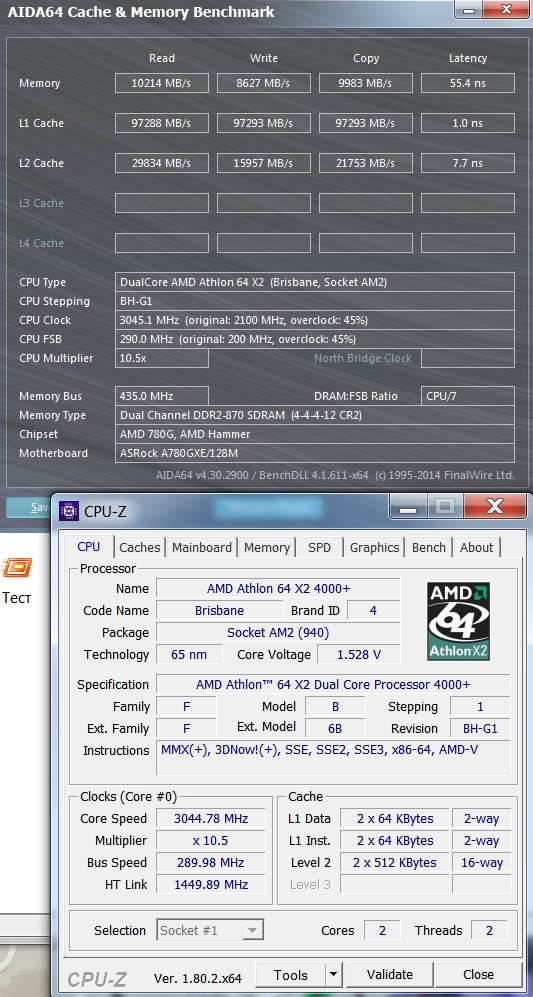533x997 pixels.
Task: Click Motherboard ASRock A780GXE/128M field
Action: tap(315, 453)
